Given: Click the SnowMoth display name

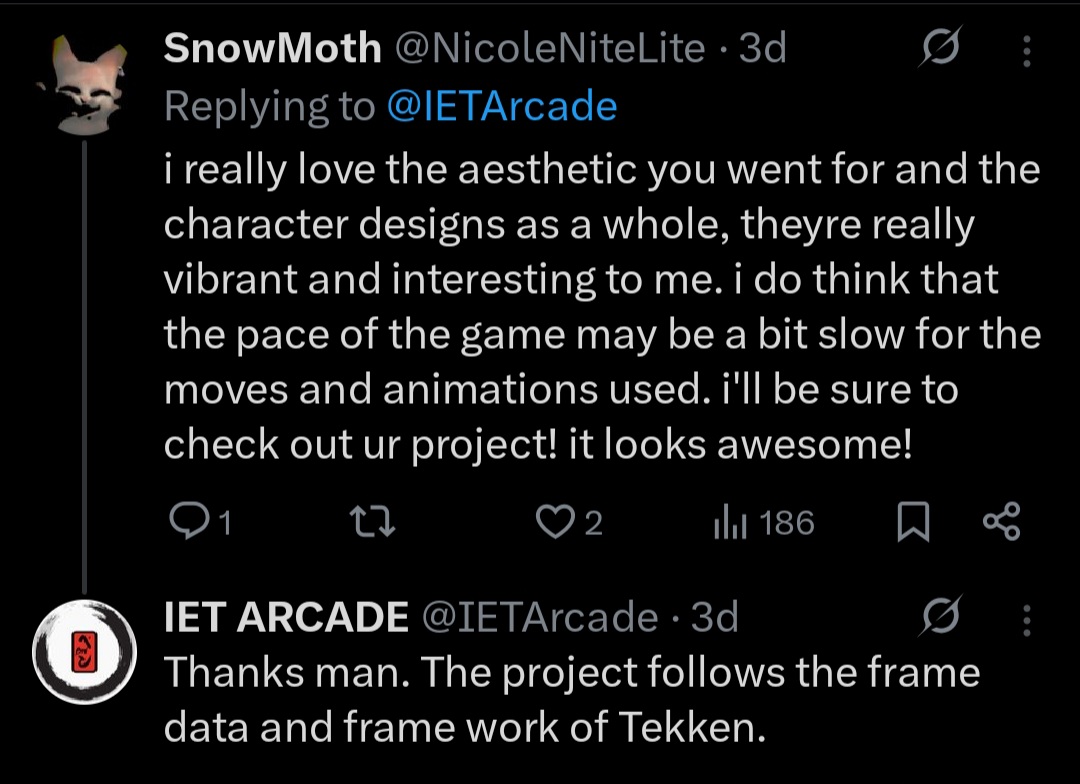Looking at the screenshot, I should (x=272, y=48).
